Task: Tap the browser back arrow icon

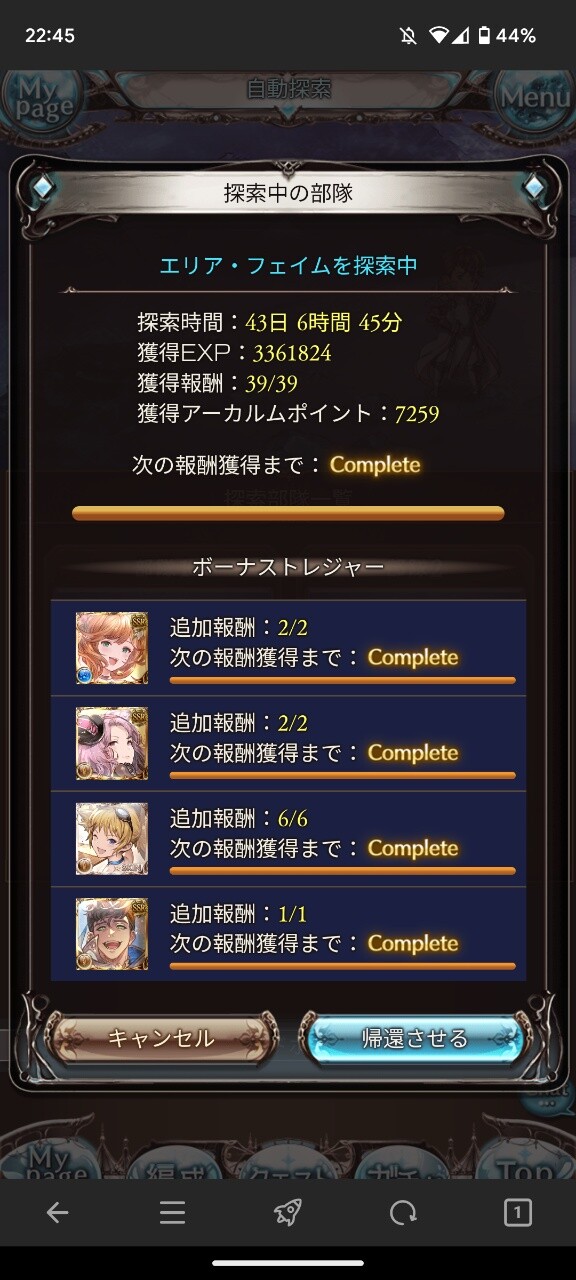Action: [x=57, y=1213]
